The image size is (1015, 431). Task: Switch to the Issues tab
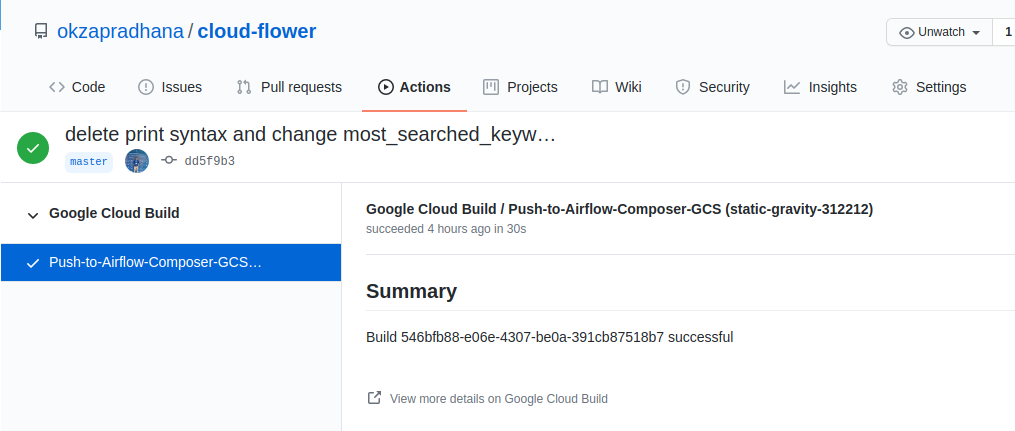pos(170,87)
